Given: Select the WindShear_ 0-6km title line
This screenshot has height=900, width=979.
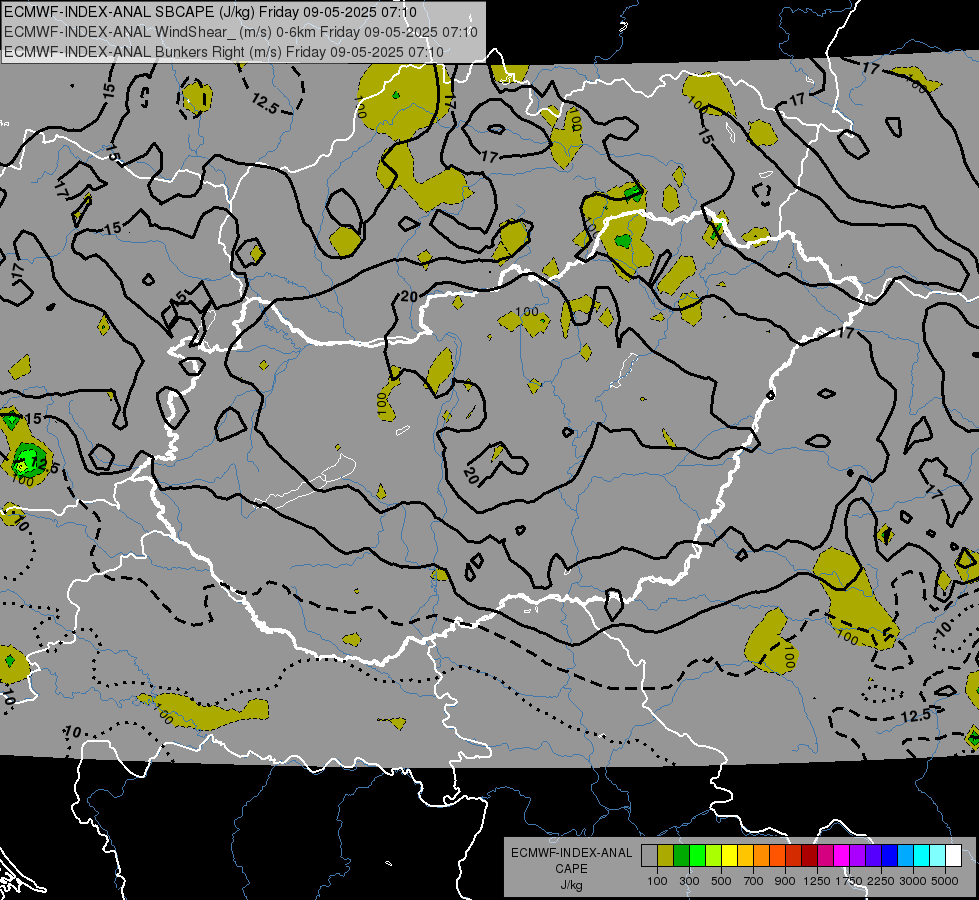Looking at the screenshot, I should tap(240, 32).
